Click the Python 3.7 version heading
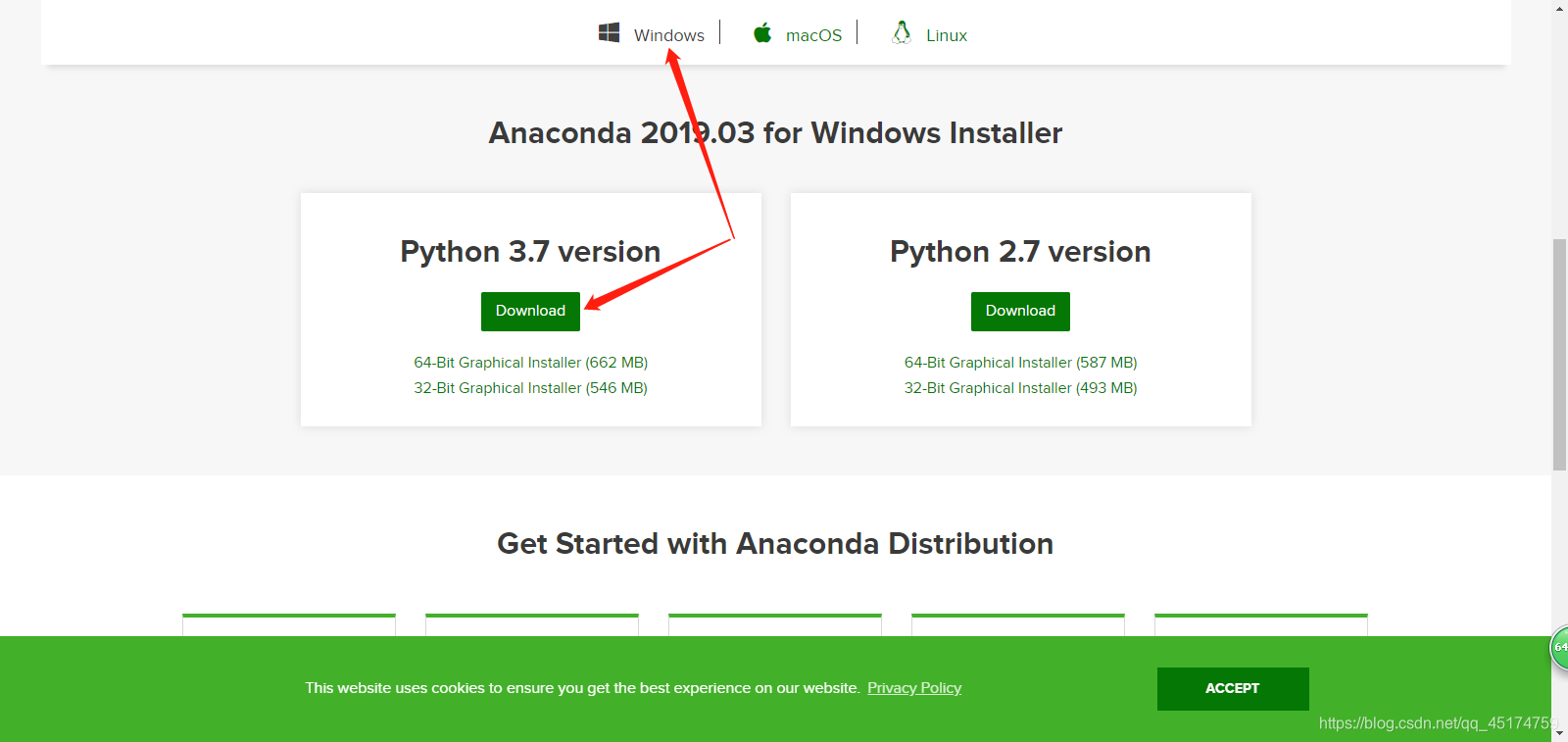Viewport: 1568px width, 742px height. pos(530,252)
